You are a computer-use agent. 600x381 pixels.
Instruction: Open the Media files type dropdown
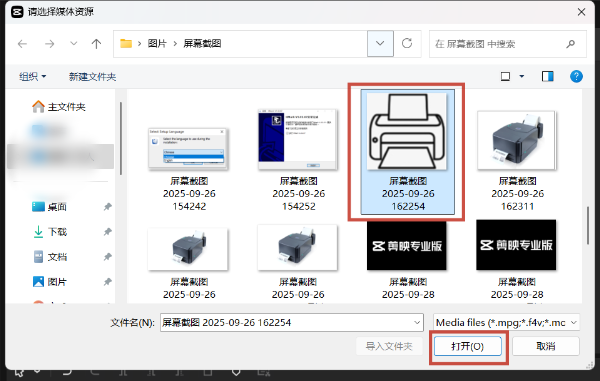(x=506, y=322)
